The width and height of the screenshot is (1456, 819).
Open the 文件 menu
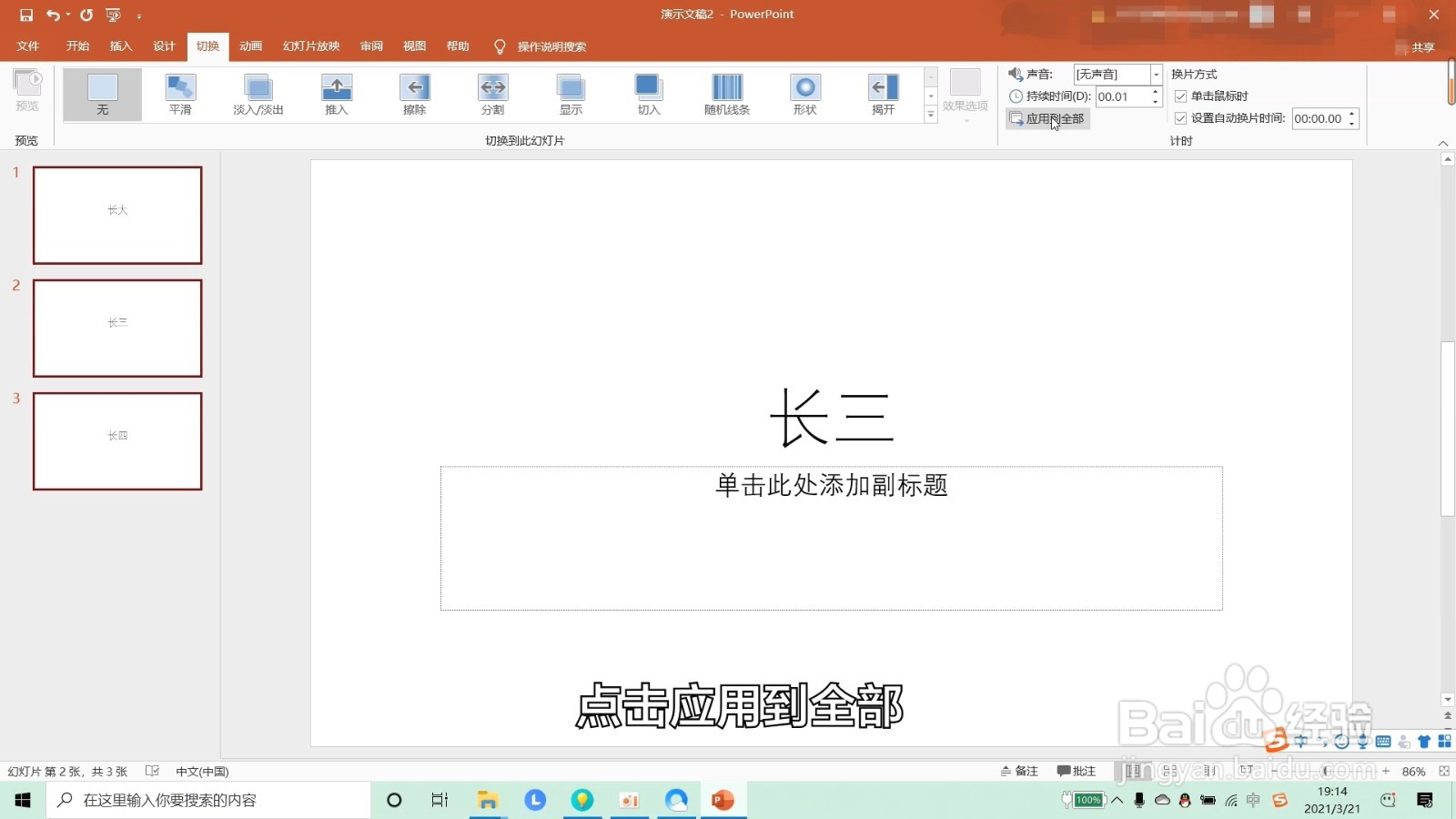tap(28, 46)
